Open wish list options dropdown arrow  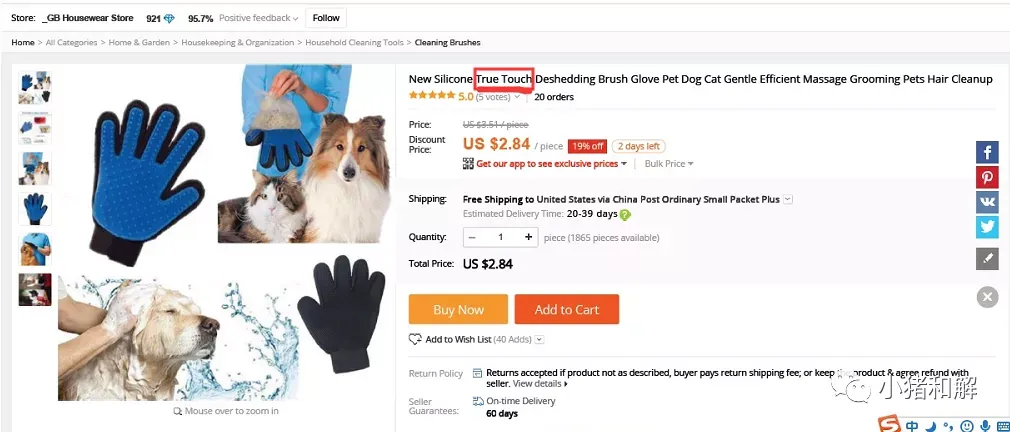(540, 339)
